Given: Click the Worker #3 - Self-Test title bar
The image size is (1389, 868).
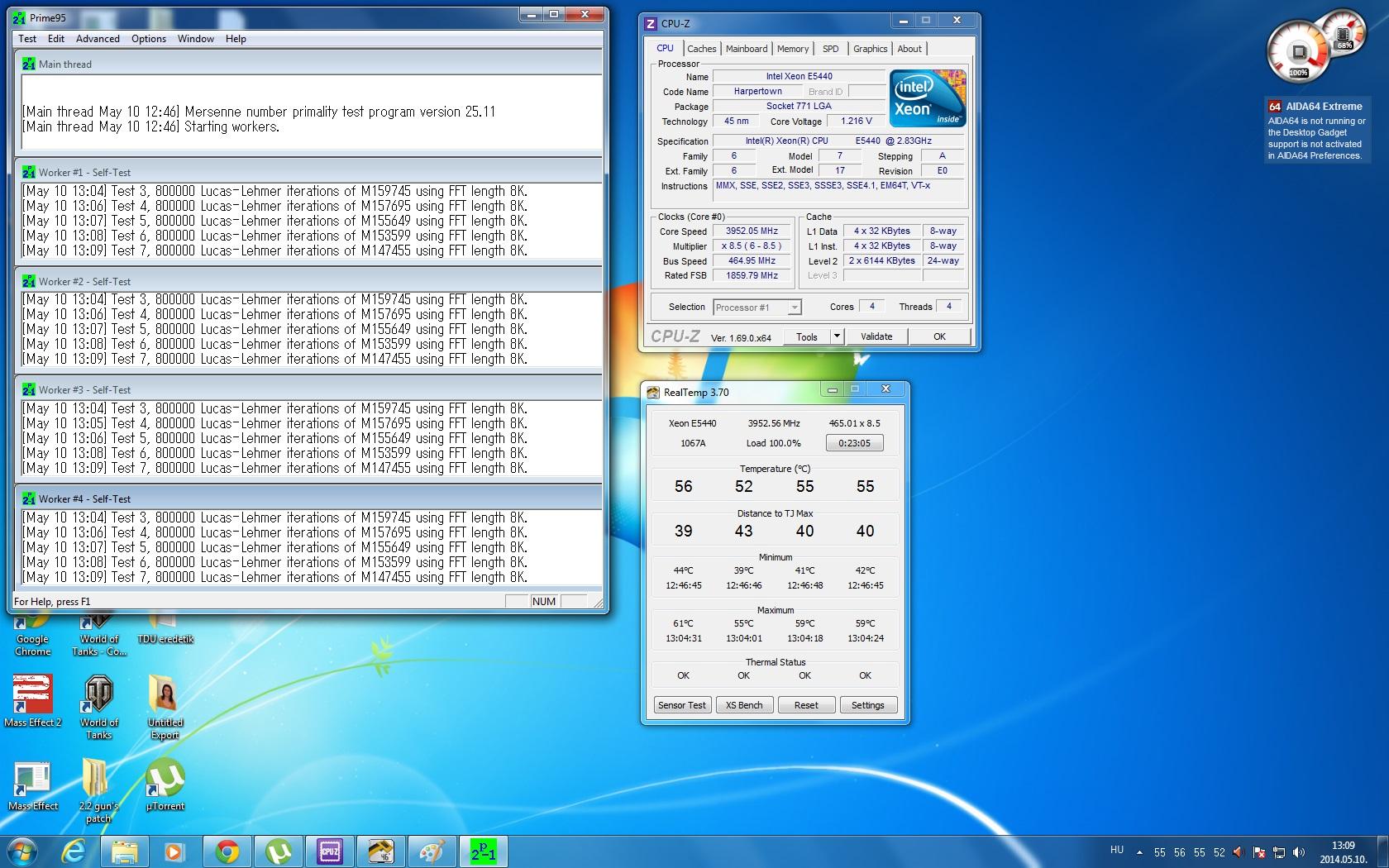Looking at the screenshot, I should click(308, 389).
